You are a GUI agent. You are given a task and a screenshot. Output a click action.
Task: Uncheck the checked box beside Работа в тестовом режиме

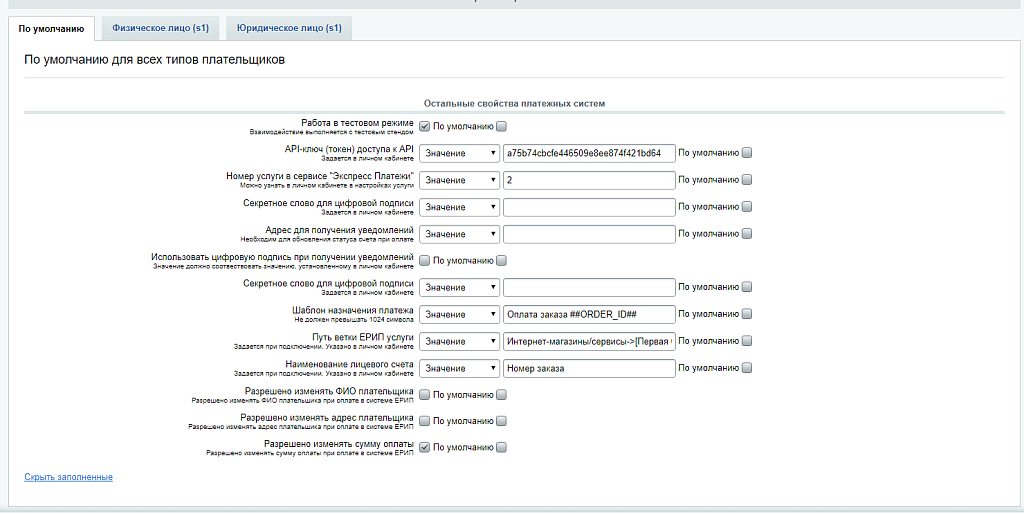click(425, 126)
